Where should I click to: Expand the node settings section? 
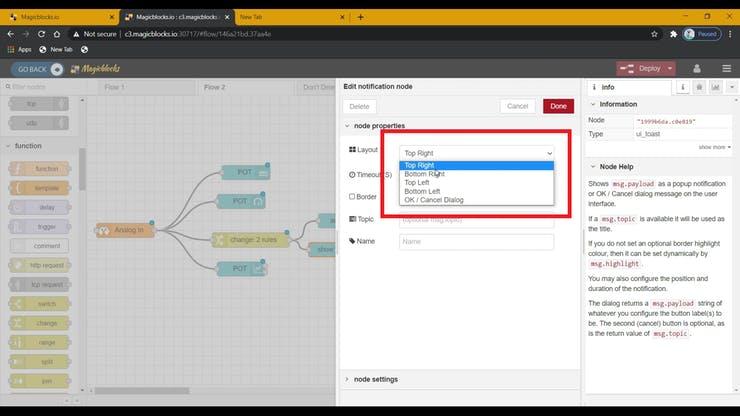375,379
